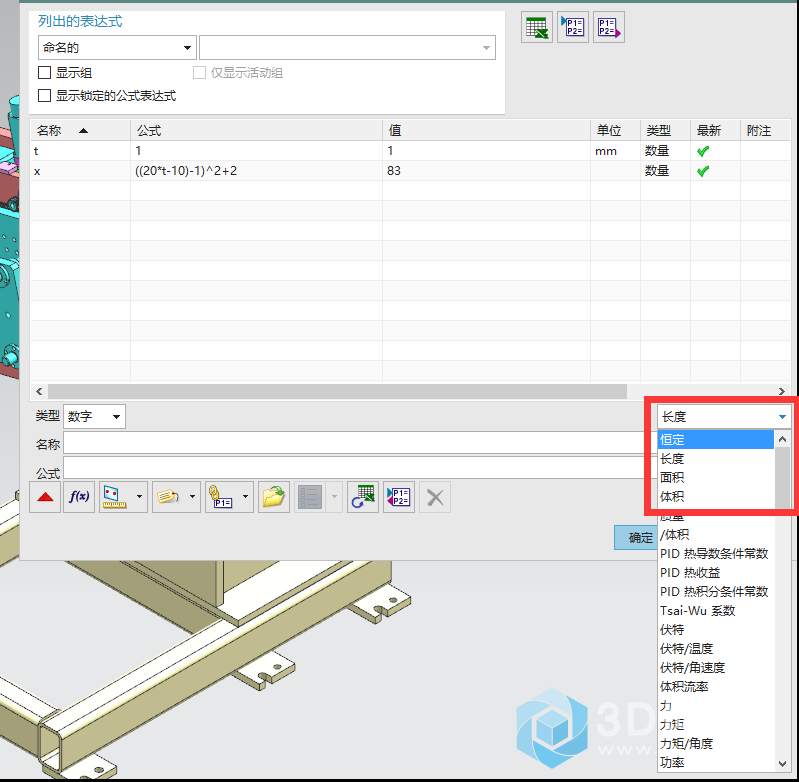
Task: Click the gray X delete expression icon
Action: click(x=435, y=497)
